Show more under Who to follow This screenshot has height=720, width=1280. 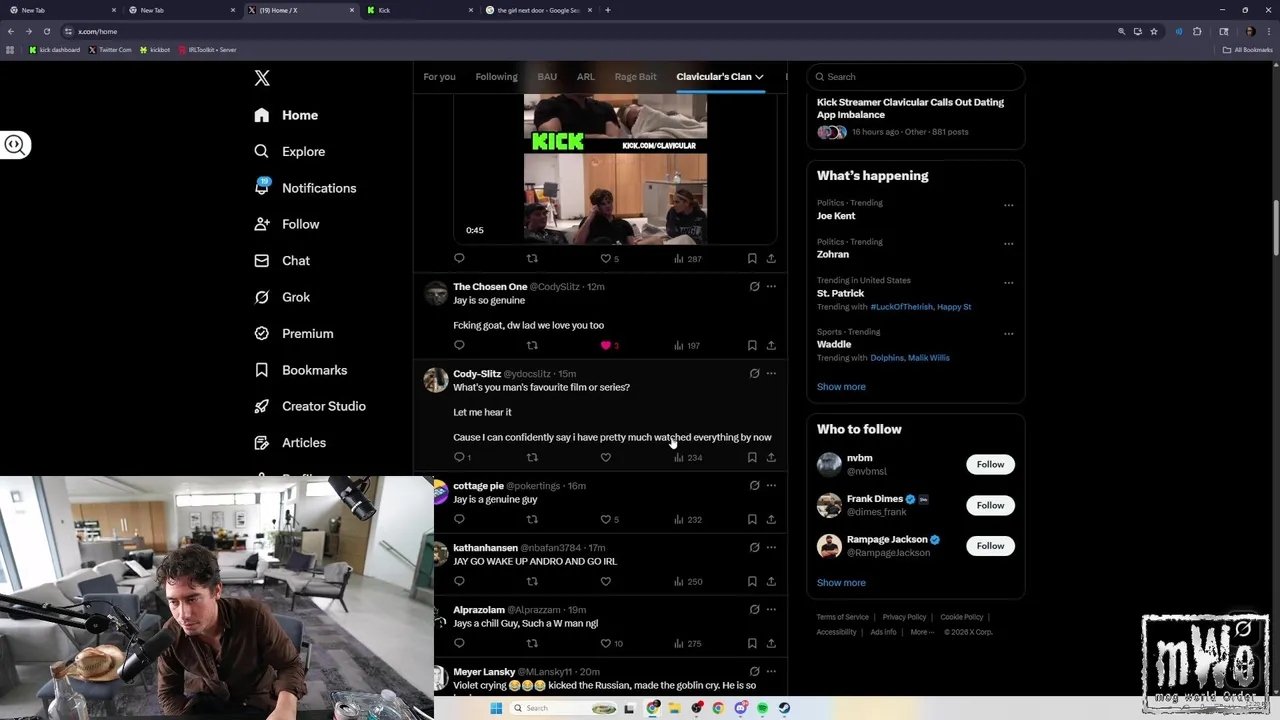pos(841,583)
